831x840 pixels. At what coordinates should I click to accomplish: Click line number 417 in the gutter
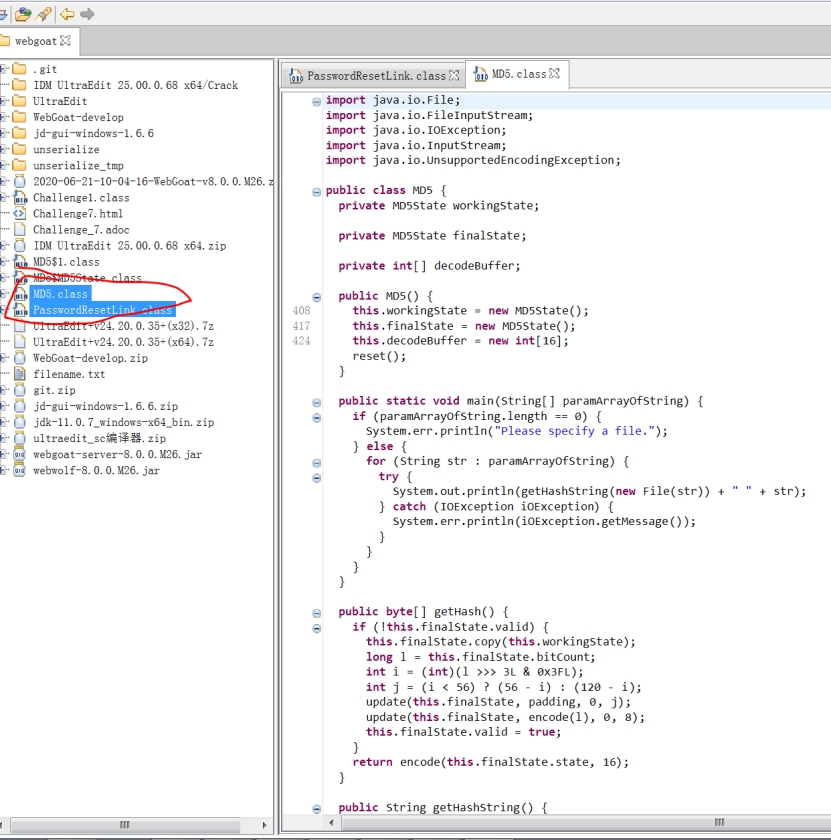pyautogui.click(x=301, y=326)
